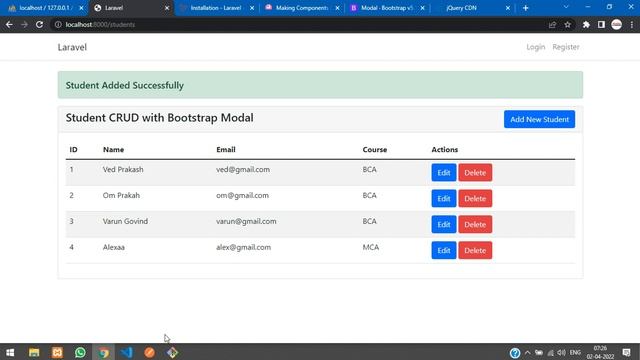This screenshot has width=640, height=360.
Task: Open File Explorer from taskbar
Action: pos(34,352)
